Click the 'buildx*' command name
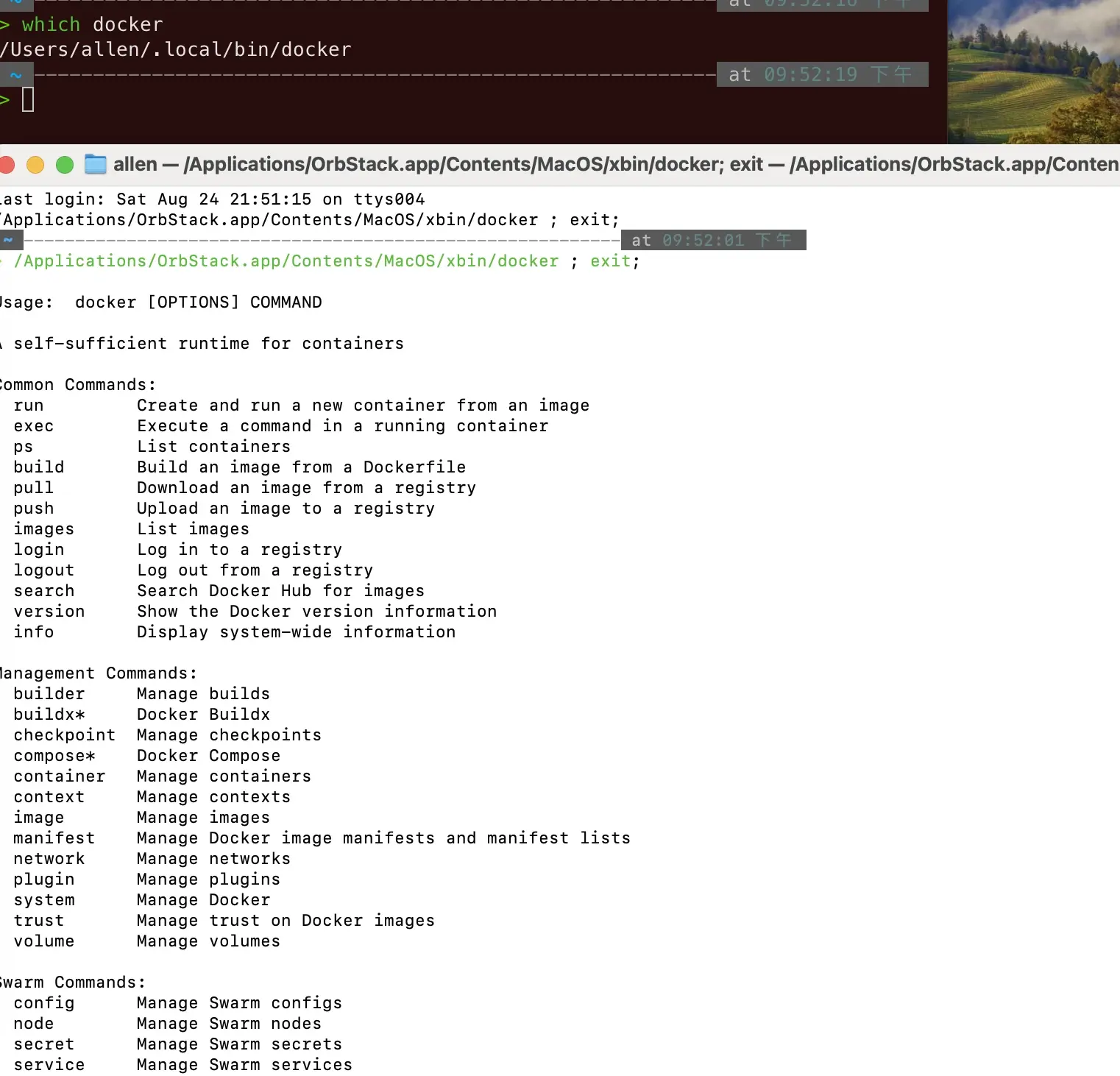1120x1076 pixels. (49, 715)
